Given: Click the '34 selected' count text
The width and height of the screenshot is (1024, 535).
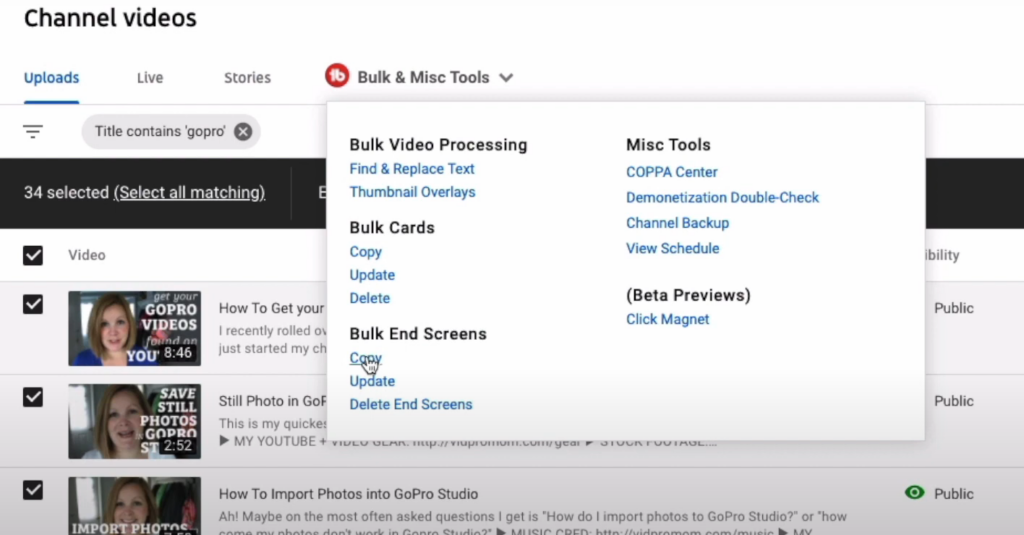Looking at the screenshot, I should 66,193.
